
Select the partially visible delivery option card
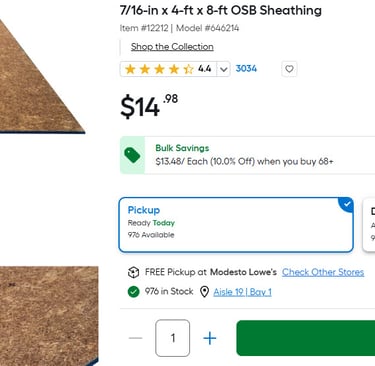coord(369,225)
